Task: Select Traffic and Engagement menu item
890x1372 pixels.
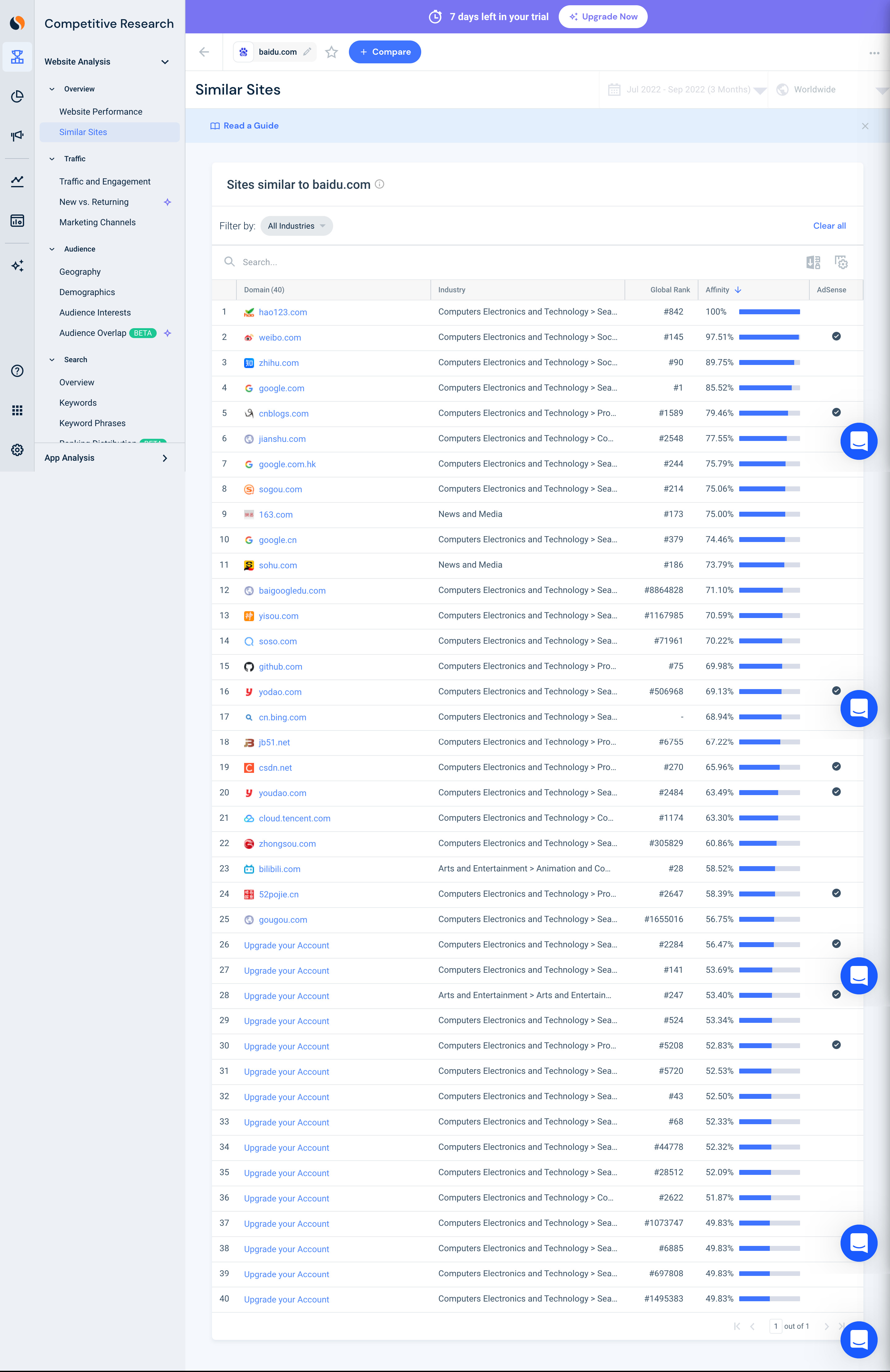Action: (x=105, y=182)
